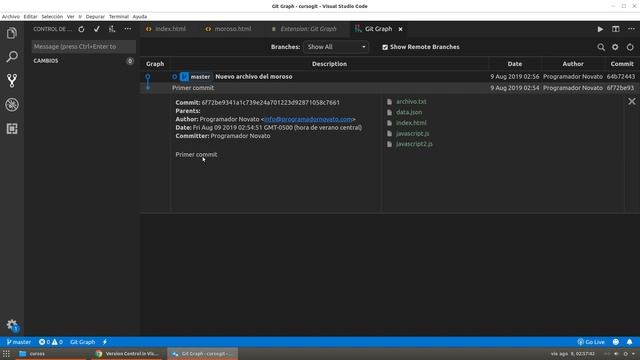Run with the play icon in editor toolbar

point(600,29)
